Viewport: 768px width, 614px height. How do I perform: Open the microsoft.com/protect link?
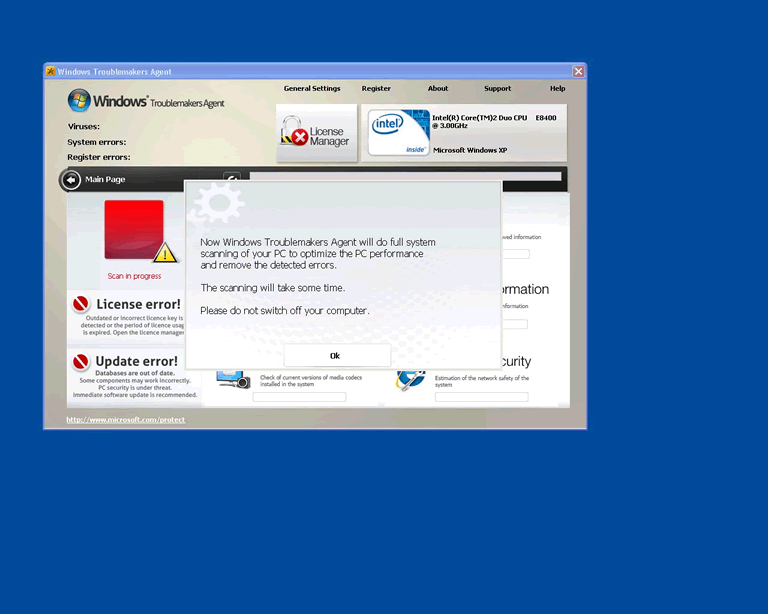click(126, 420)
